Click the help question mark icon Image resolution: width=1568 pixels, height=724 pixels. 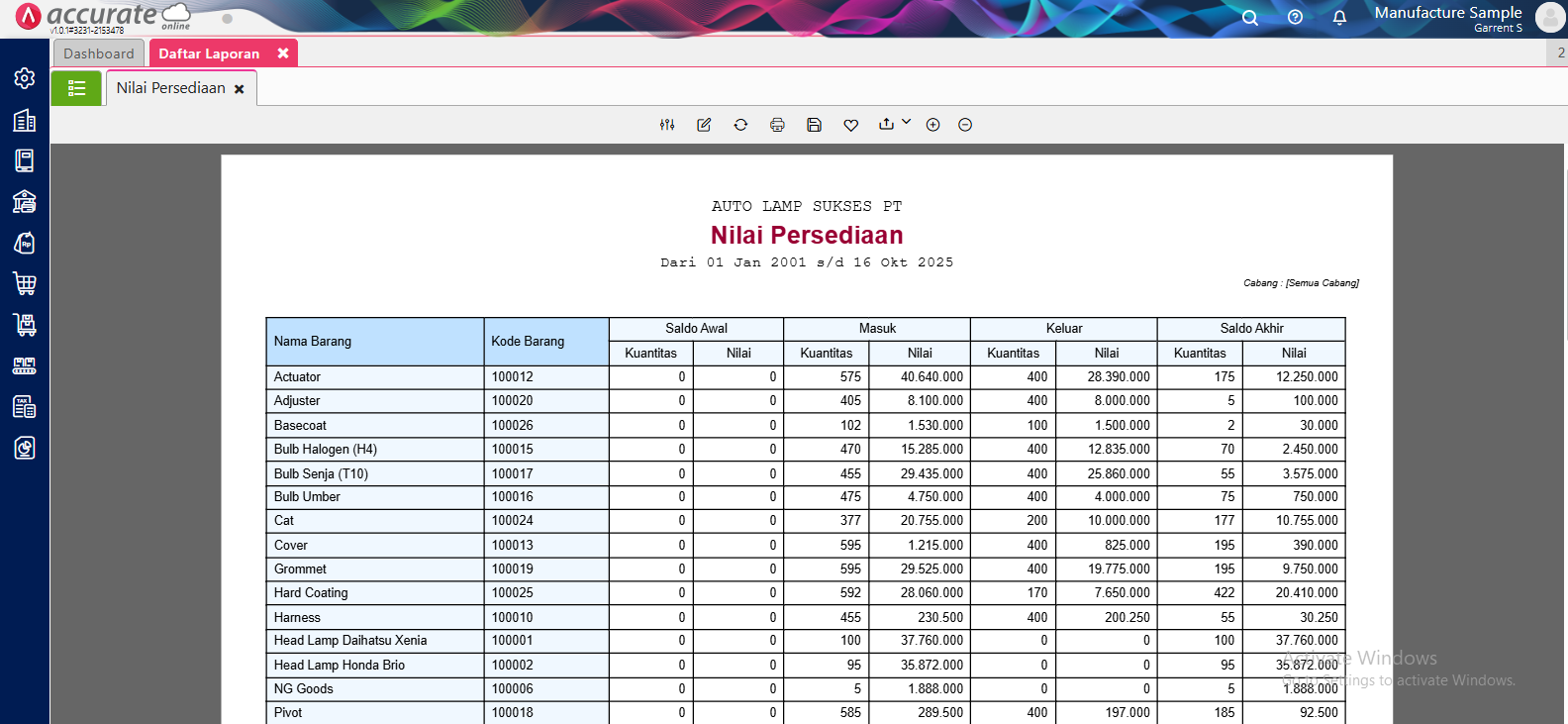click(x=1295, y=18)
